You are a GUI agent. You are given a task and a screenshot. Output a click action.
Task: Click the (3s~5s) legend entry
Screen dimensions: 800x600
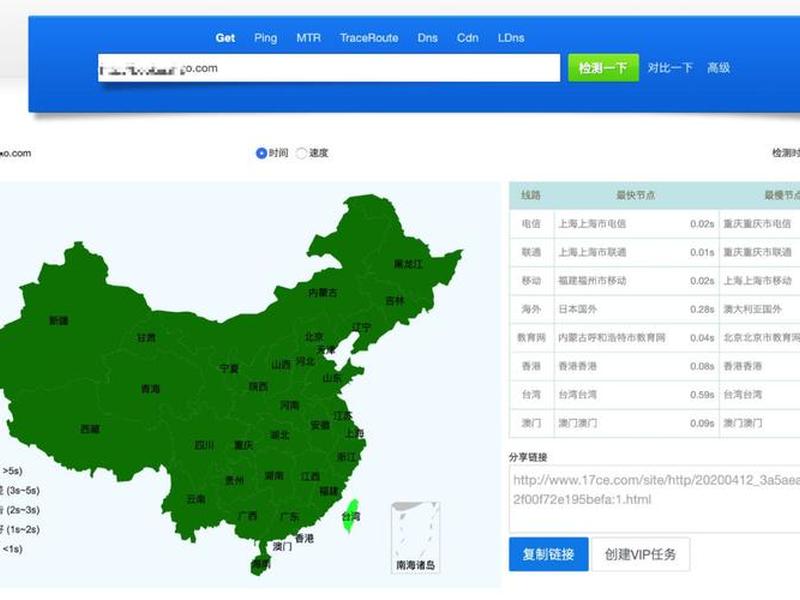[x=20, y=490]
